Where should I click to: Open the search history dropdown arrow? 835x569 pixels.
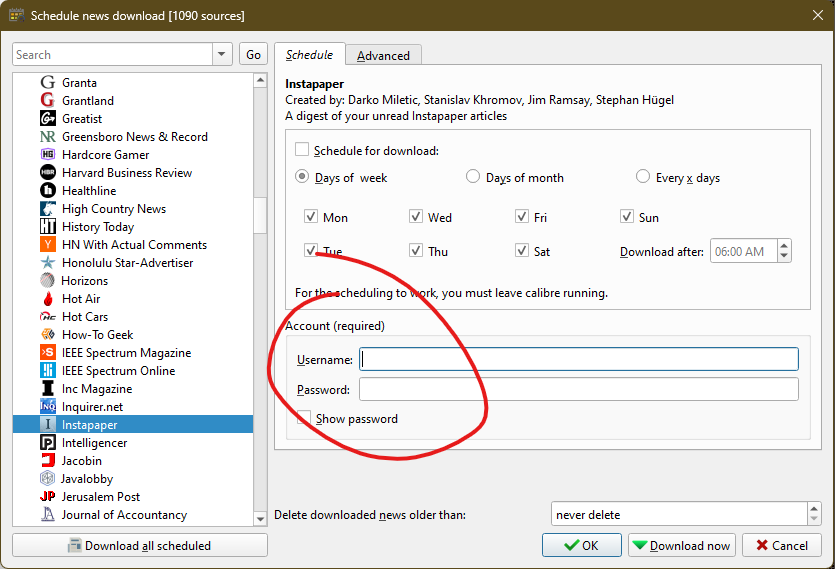(x=221, y=55)
